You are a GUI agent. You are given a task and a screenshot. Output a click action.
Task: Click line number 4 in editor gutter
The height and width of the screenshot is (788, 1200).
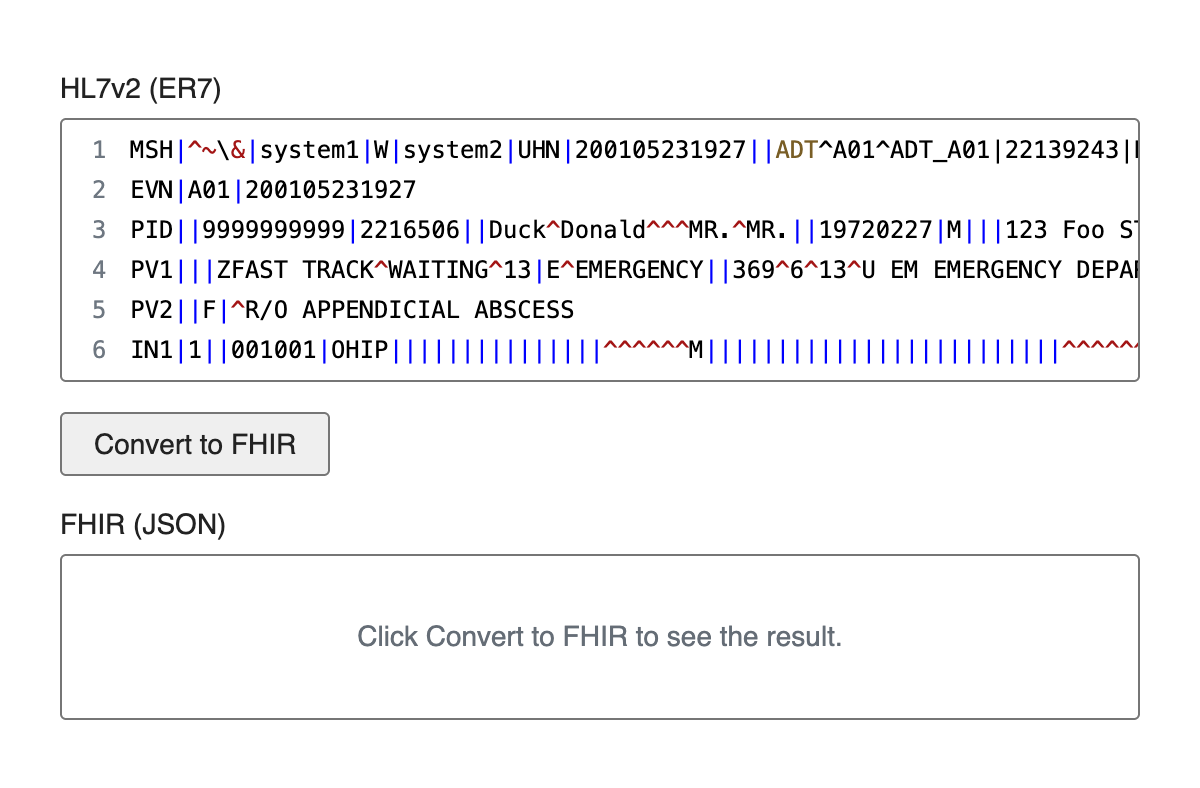99,270
